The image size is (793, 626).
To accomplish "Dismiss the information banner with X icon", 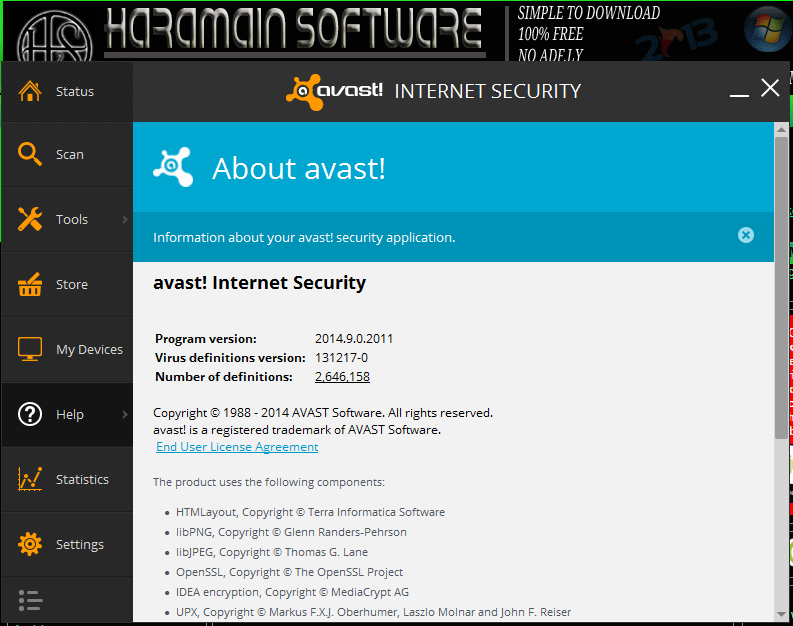I will (745, 235).
